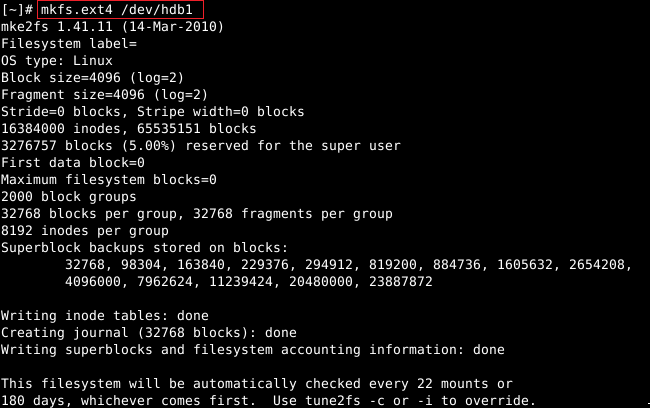650x408 pixels.
Task: Click the OS type: Linux text
Action: pos(57,61)
